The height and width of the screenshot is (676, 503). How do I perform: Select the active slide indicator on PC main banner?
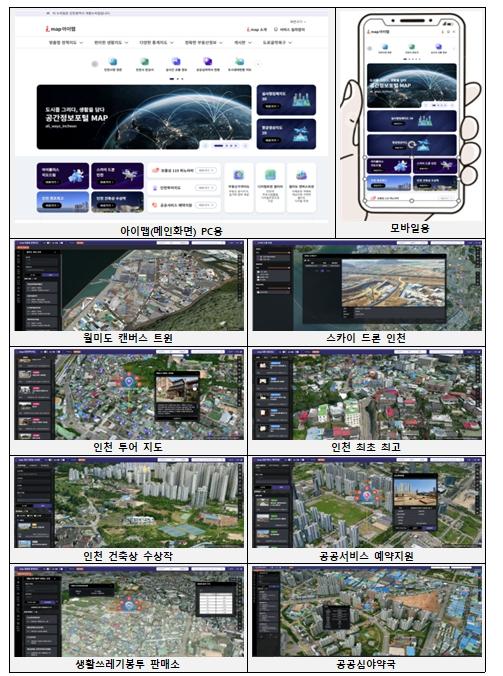pos(219,146)
